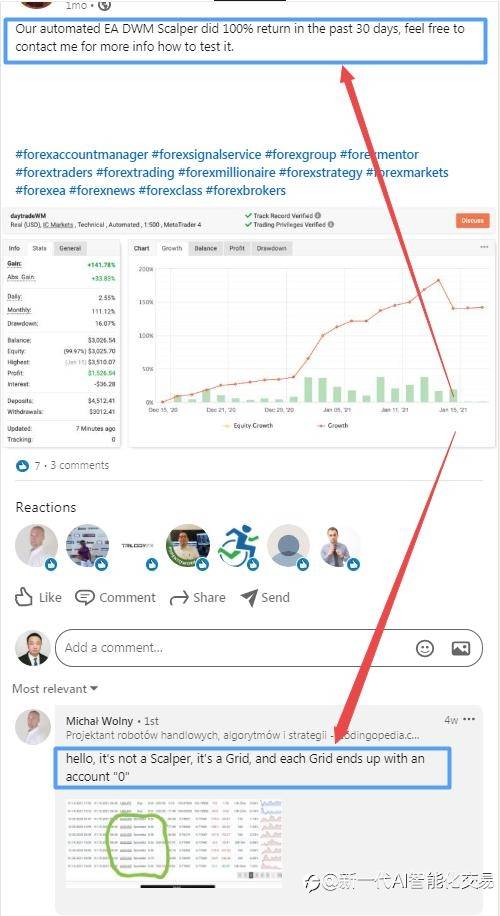Toggle the Equity Growth legend item

click(249, 426)
